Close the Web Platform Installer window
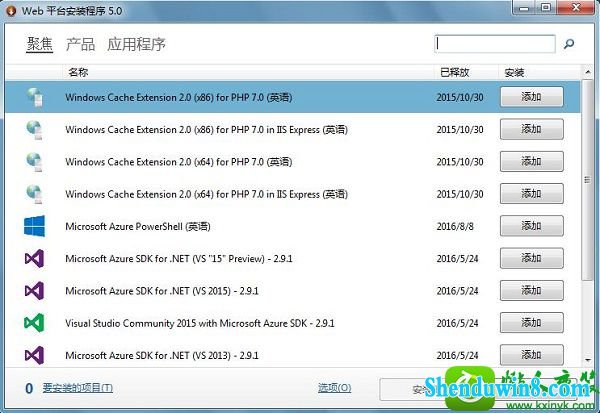Screen dimensions: 600x413 [x=577, y=8]
